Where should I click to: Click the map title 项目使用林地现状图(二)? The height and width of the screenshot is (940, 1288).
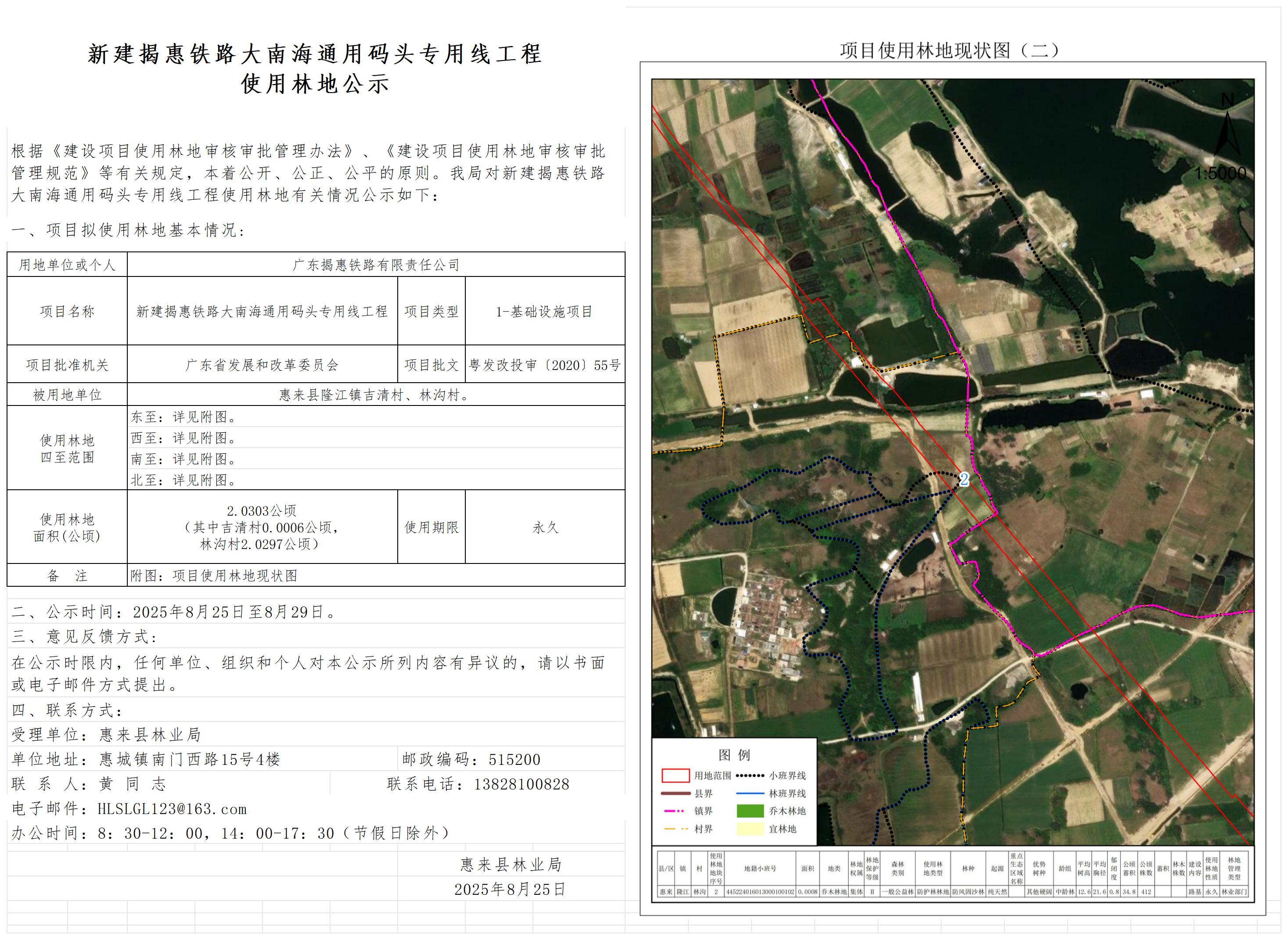pyautogui.click(x=950, y=50)
